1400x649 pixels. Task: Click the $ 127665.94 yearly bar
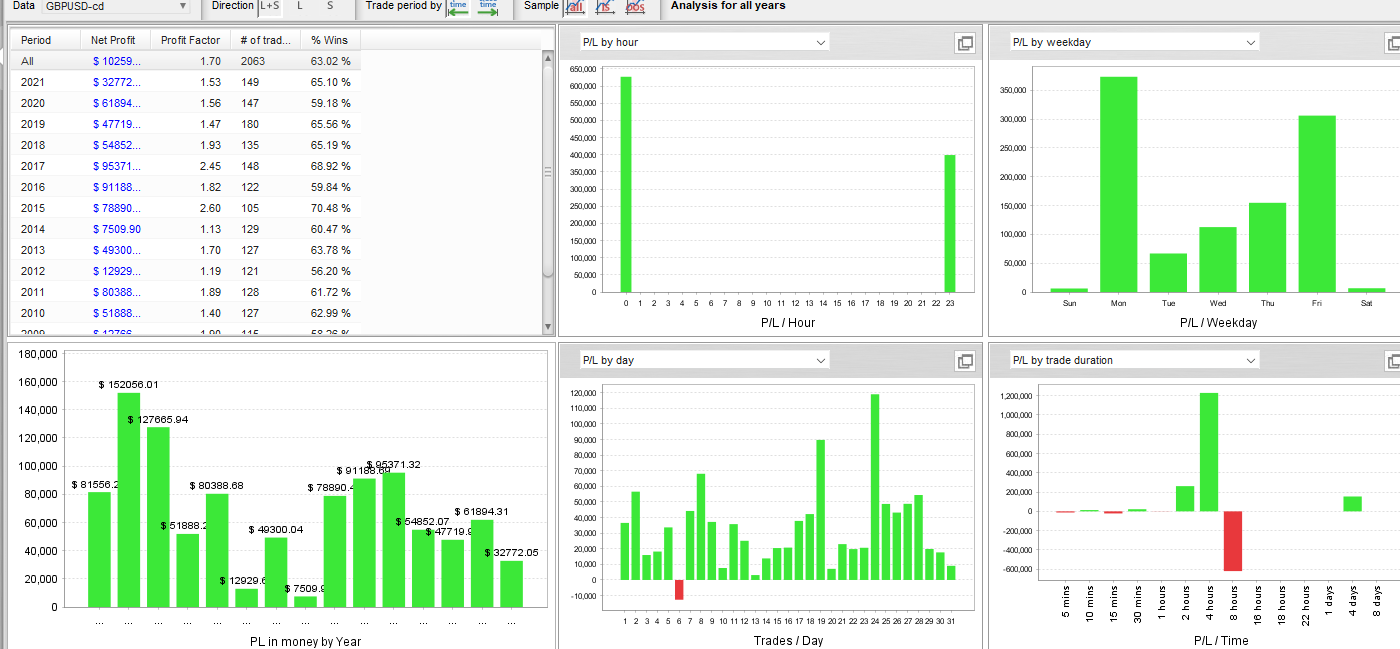(x=158, y=517)
